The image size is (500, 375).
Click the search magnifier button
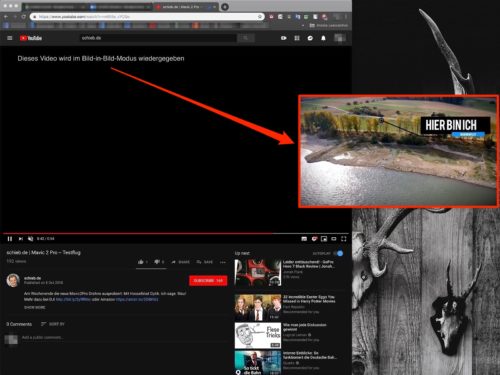pos(246,38)
